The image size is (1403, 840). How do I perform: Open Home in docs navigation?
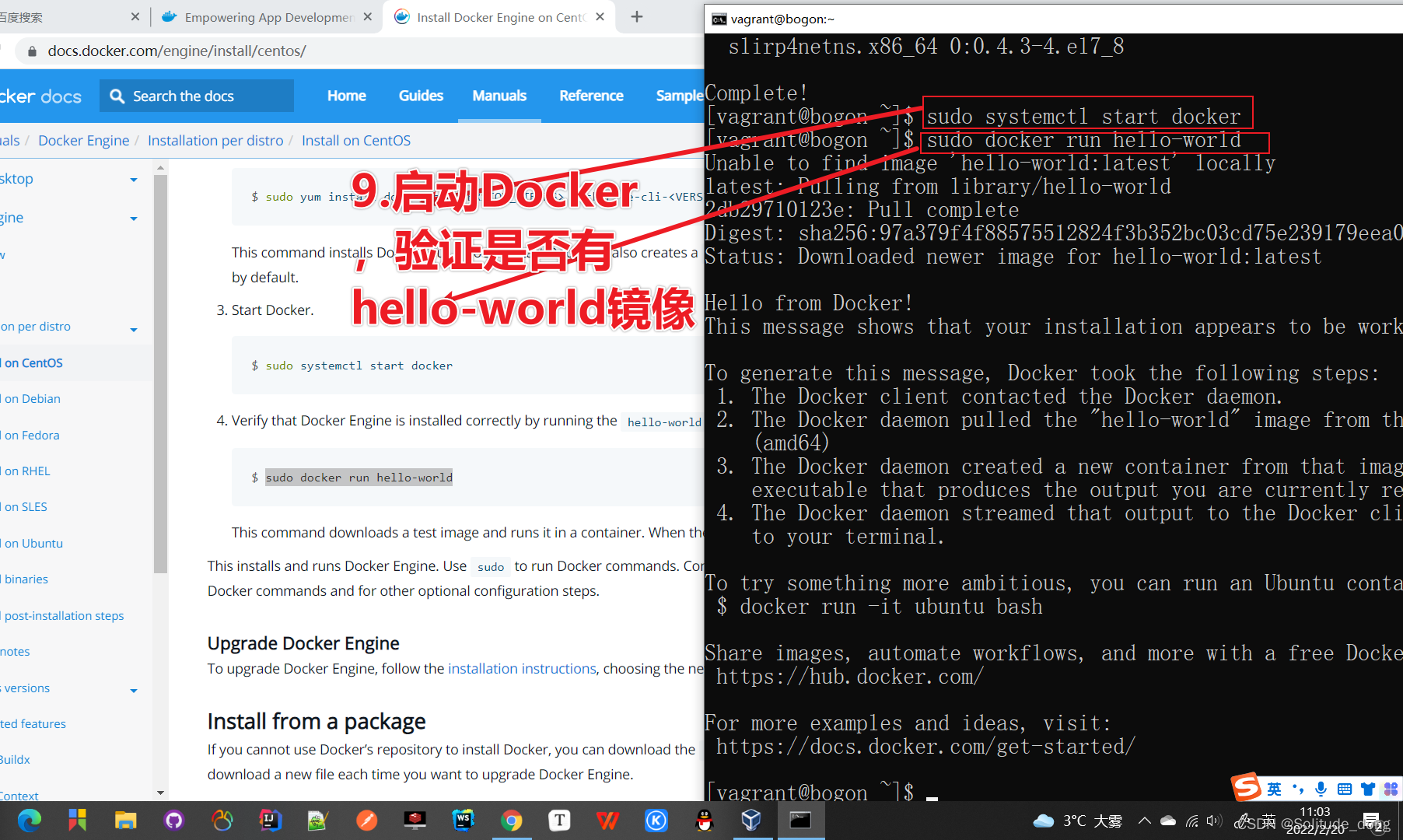[346, 96]
